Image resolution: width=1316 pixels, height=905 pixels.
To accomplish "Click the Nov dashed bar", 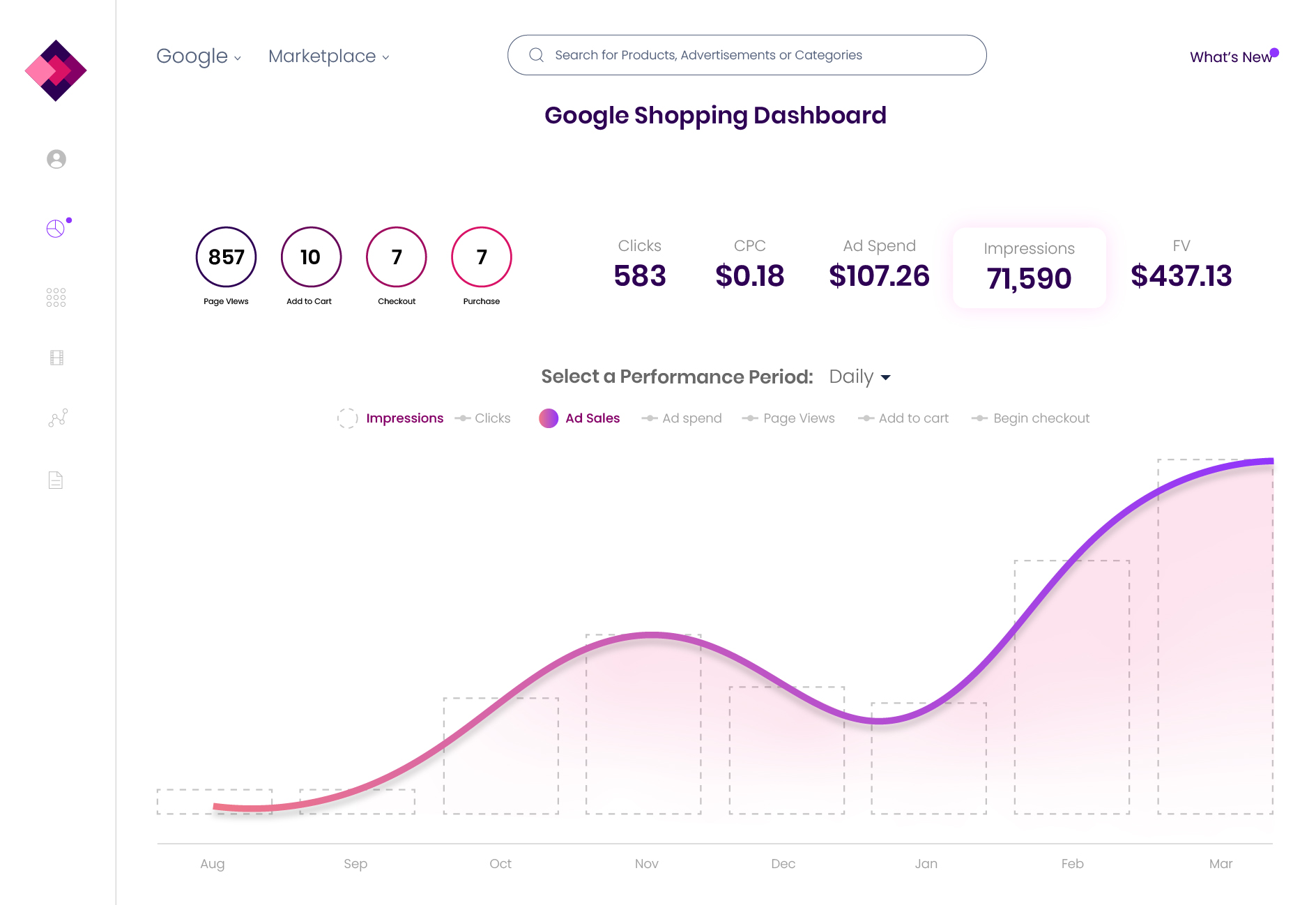I will point(643,724).
